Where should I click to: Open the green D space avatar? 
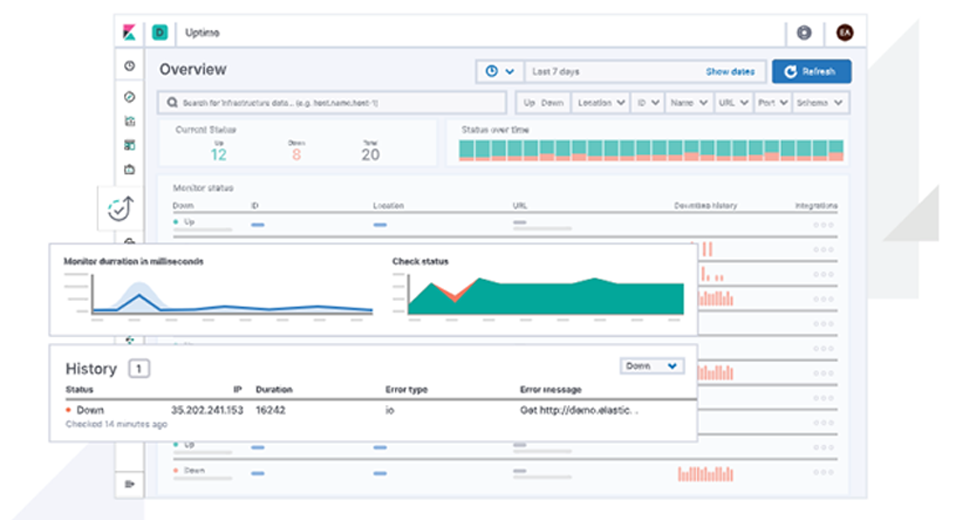(x=160, y=33)
